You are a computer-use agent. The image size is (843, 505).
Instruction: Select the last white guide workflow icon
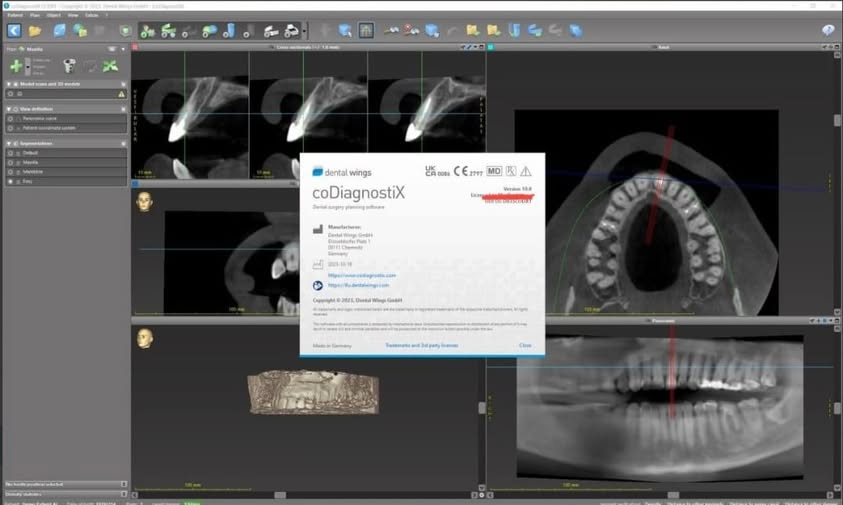point(291,31)
